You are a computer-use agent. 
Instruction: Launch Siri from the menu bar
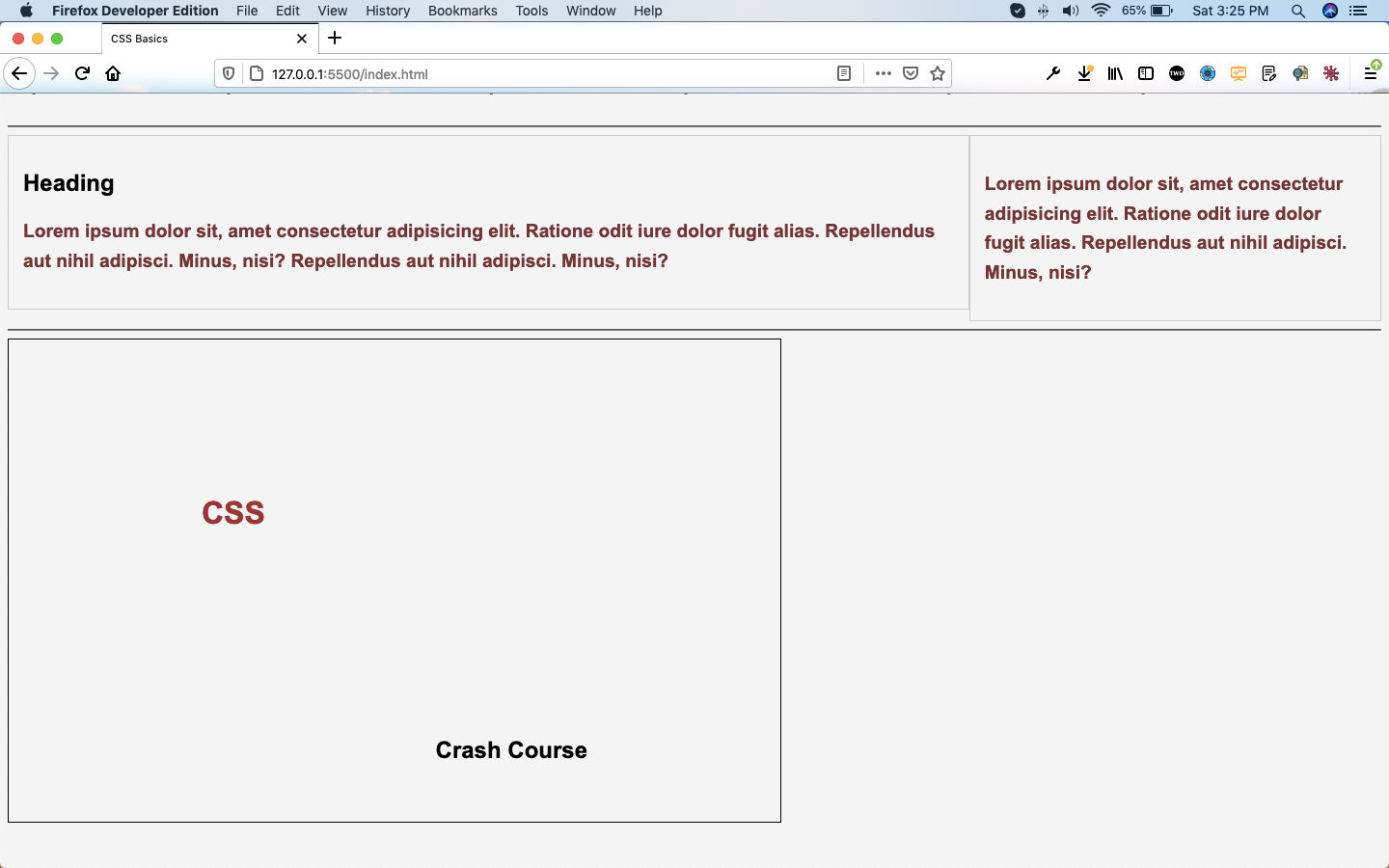click(1330, 11)
